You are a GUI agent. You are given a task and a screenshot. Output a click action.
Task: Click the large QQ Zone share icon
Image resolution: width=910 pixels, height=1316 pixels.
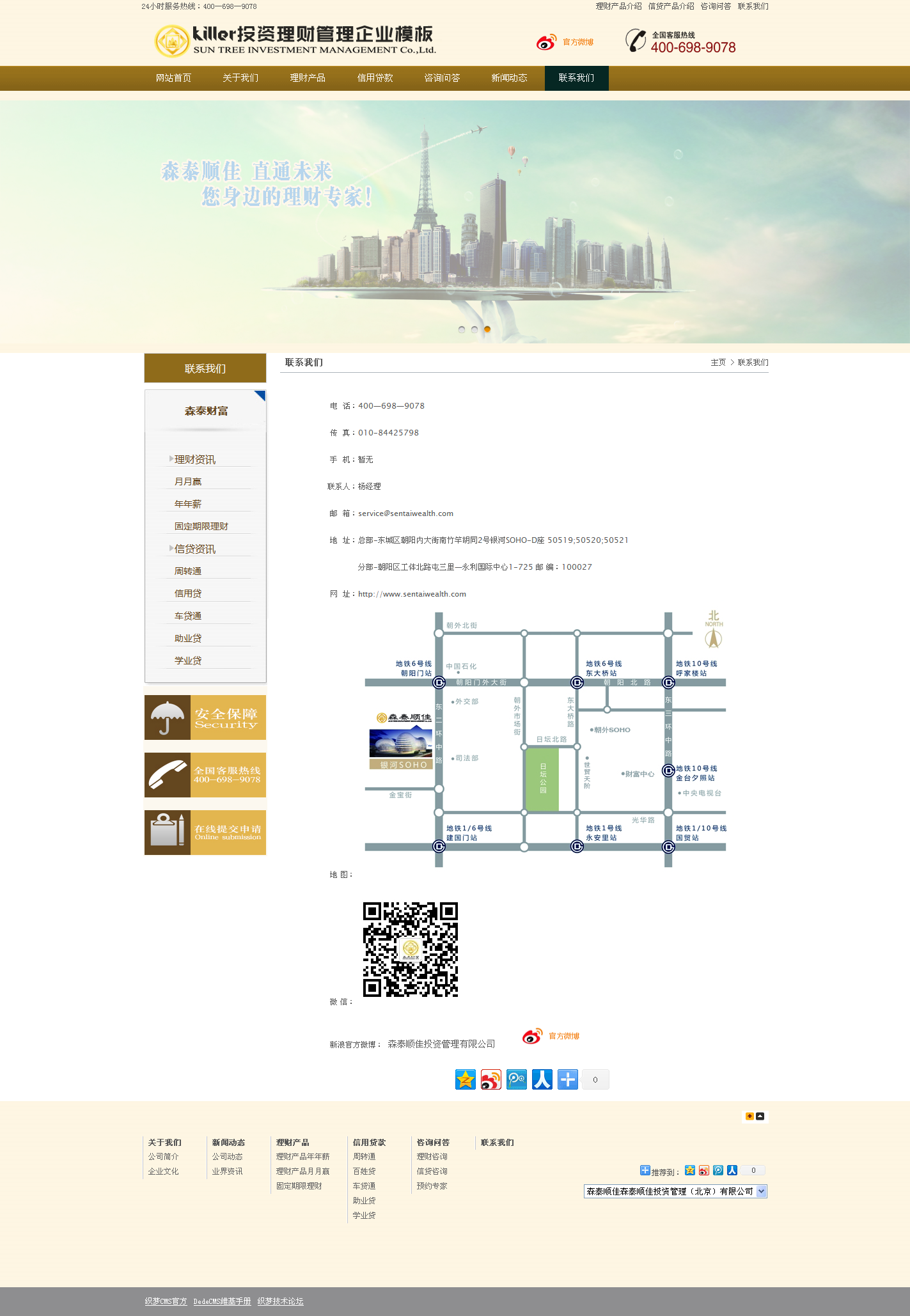466,1079
